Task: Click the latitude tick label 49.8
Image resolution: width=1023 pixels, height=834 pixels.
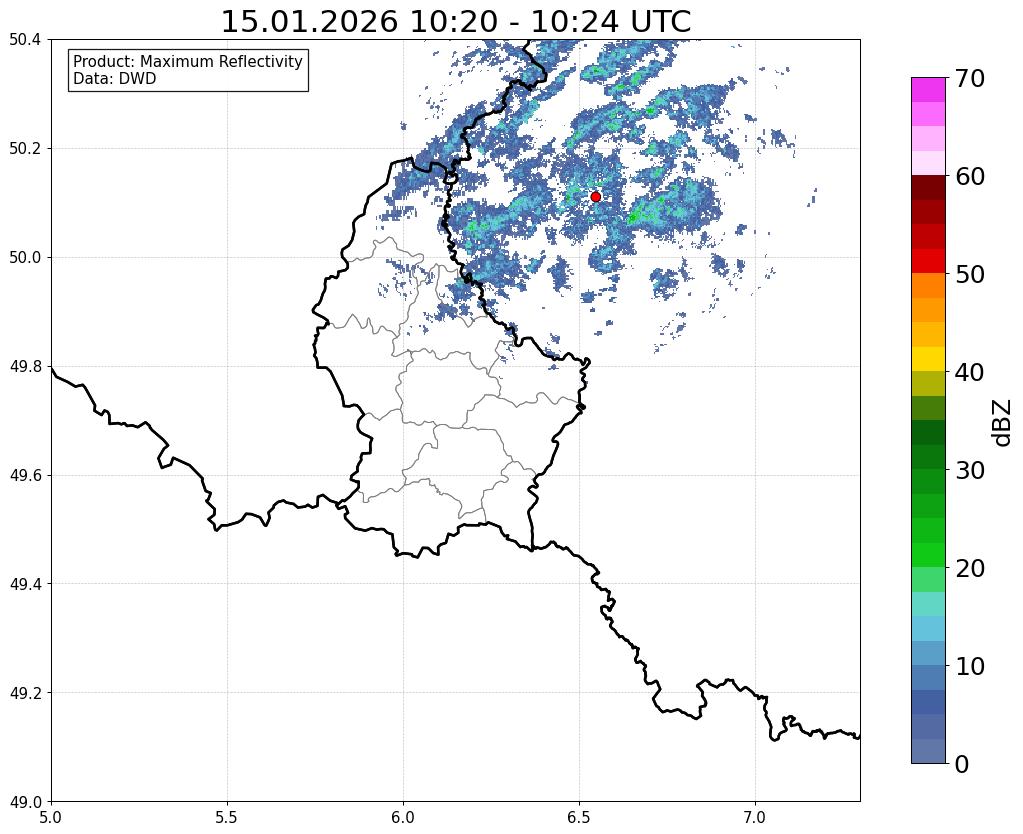Action: point(25,366)
